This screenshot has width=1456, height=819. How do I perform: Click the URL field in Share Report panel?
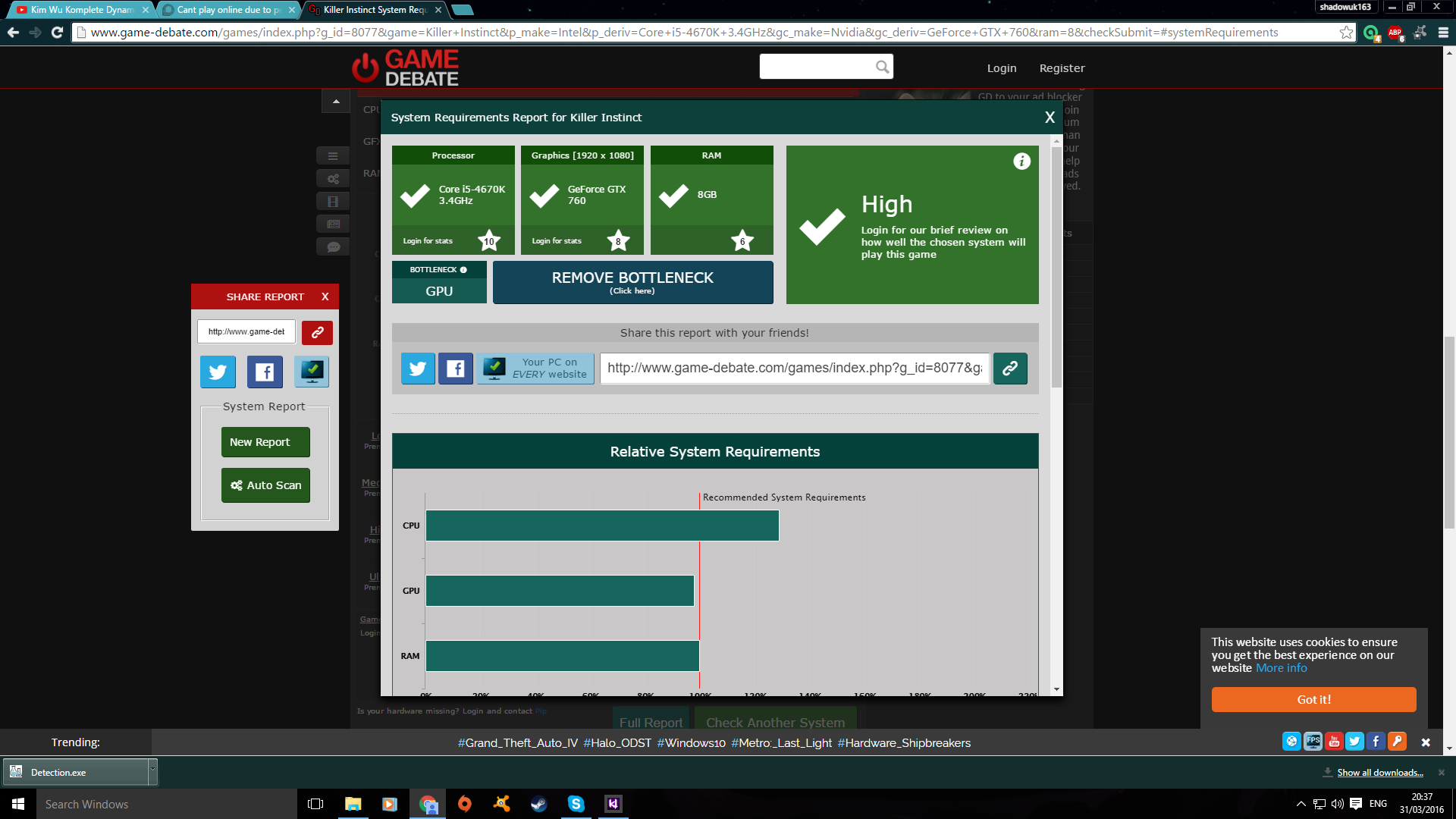point(246,332)
